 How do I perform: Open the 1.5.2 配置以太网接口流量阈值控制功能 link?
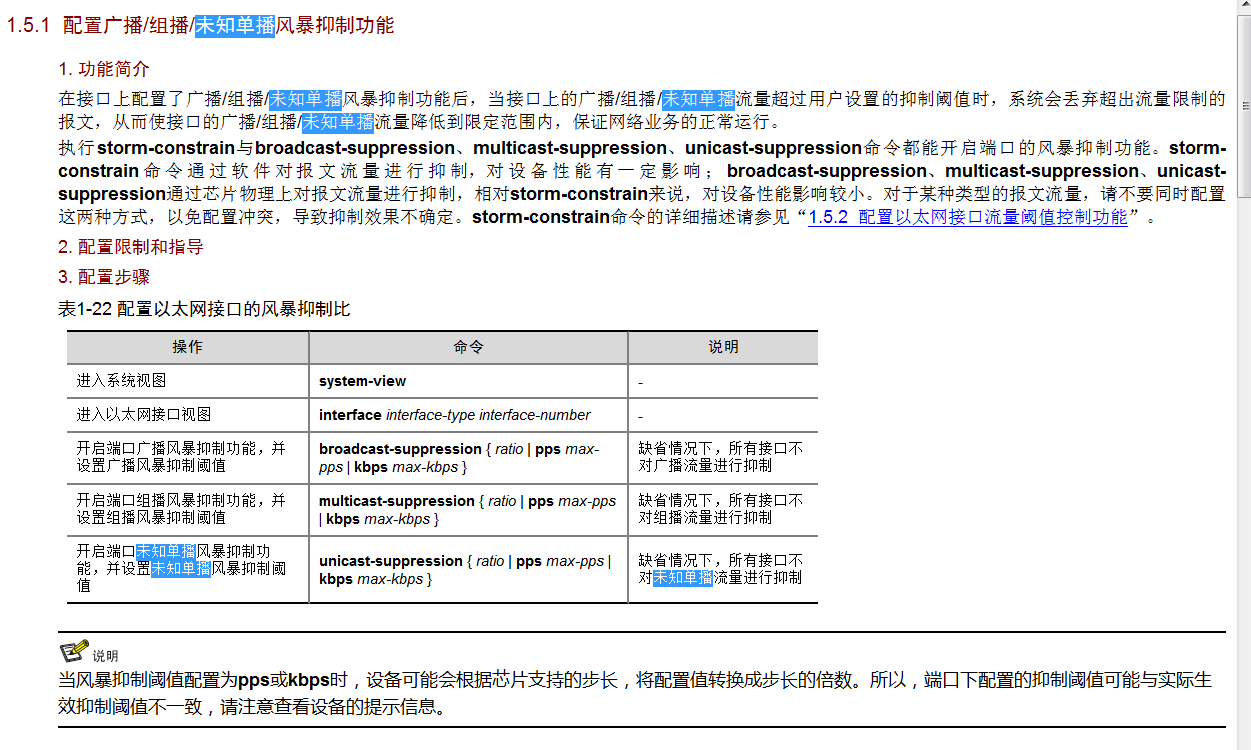click(968, 217)
